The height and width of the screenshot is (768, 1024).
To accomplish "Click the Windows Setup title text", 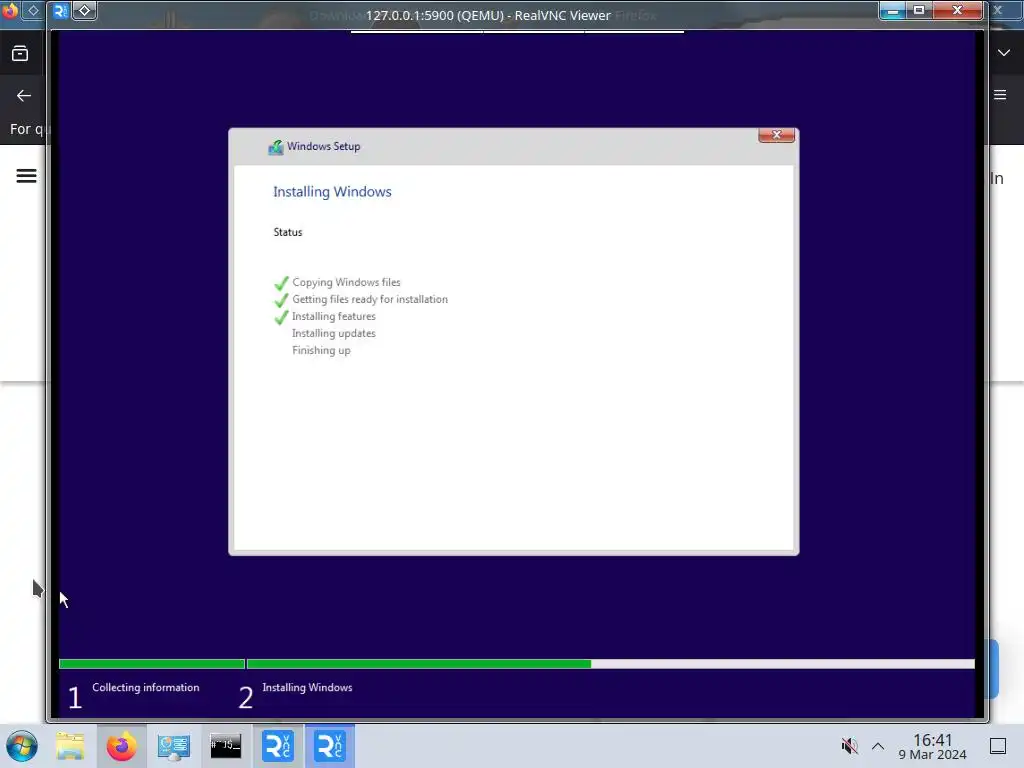I will pos(324,146).
